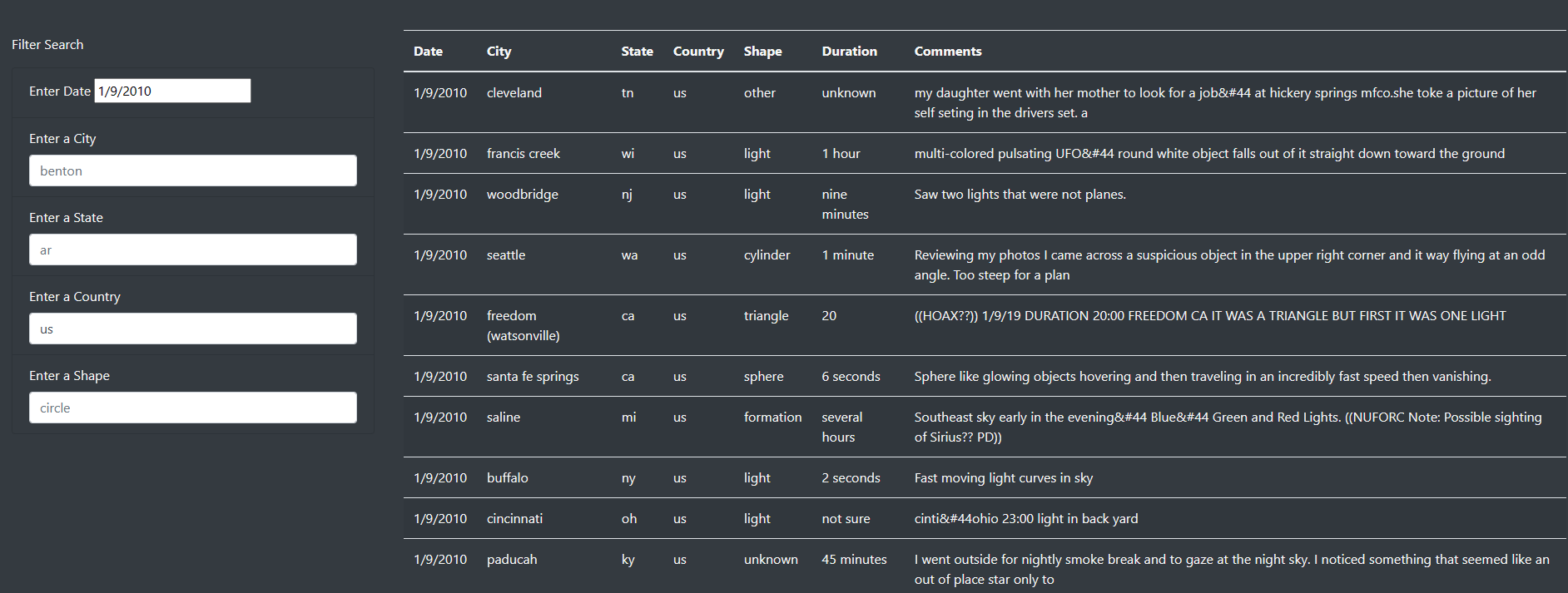Select the santa fe springs city cell
The width and height of the screenshot is (1568, 593).
pos(533,377)
